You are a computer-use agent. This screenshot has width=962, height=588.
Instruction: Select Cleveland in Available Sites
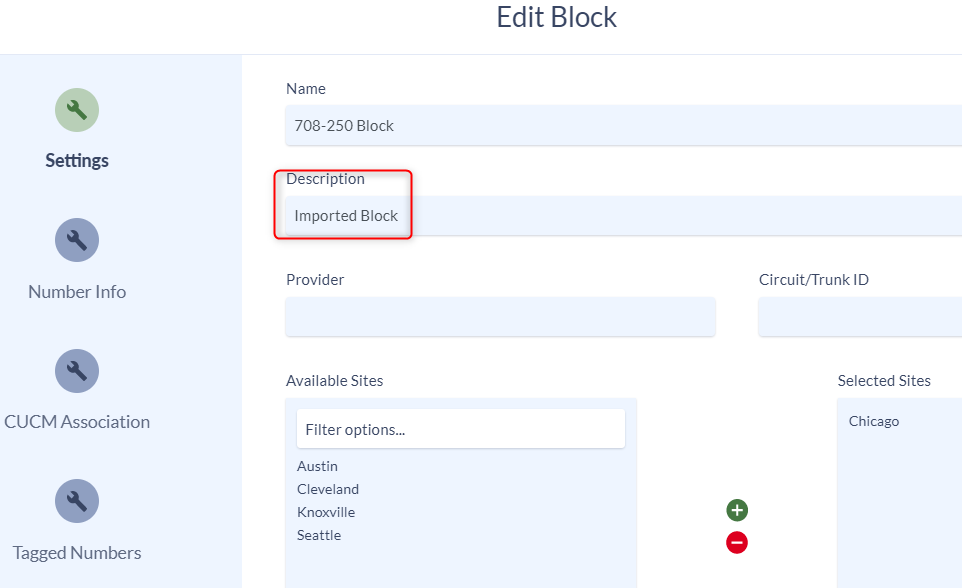328,489
